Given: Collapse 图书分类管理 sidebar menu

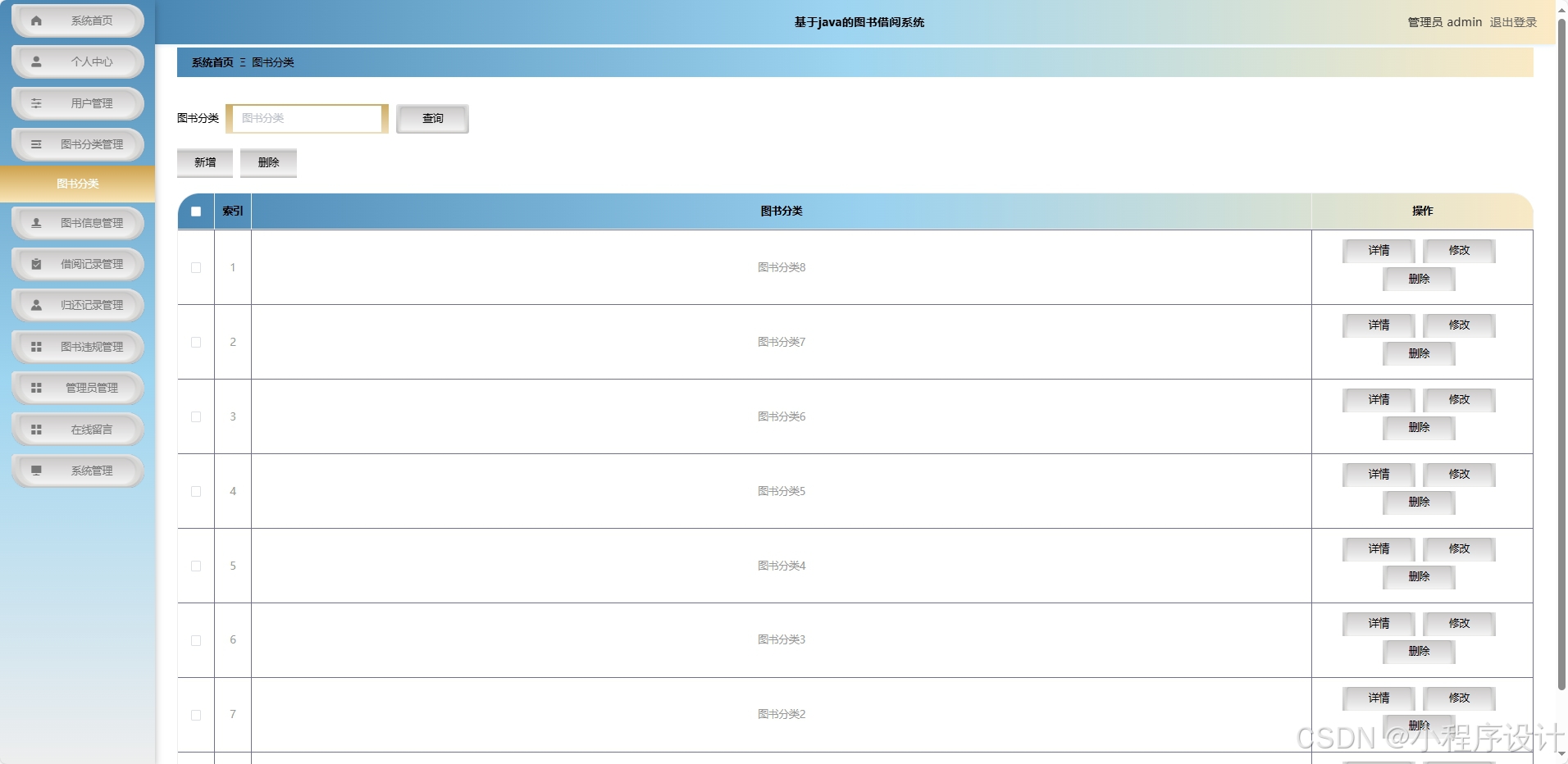Looking at the screenshot, I should (x=78, y=144).
